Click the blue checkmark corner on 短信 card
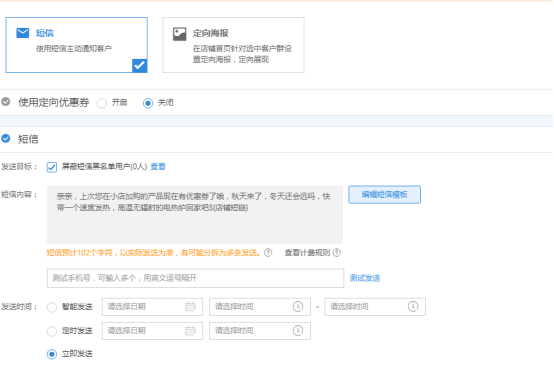Image resolution: width=554 pixels, height=372 pixels. (140, 65)
